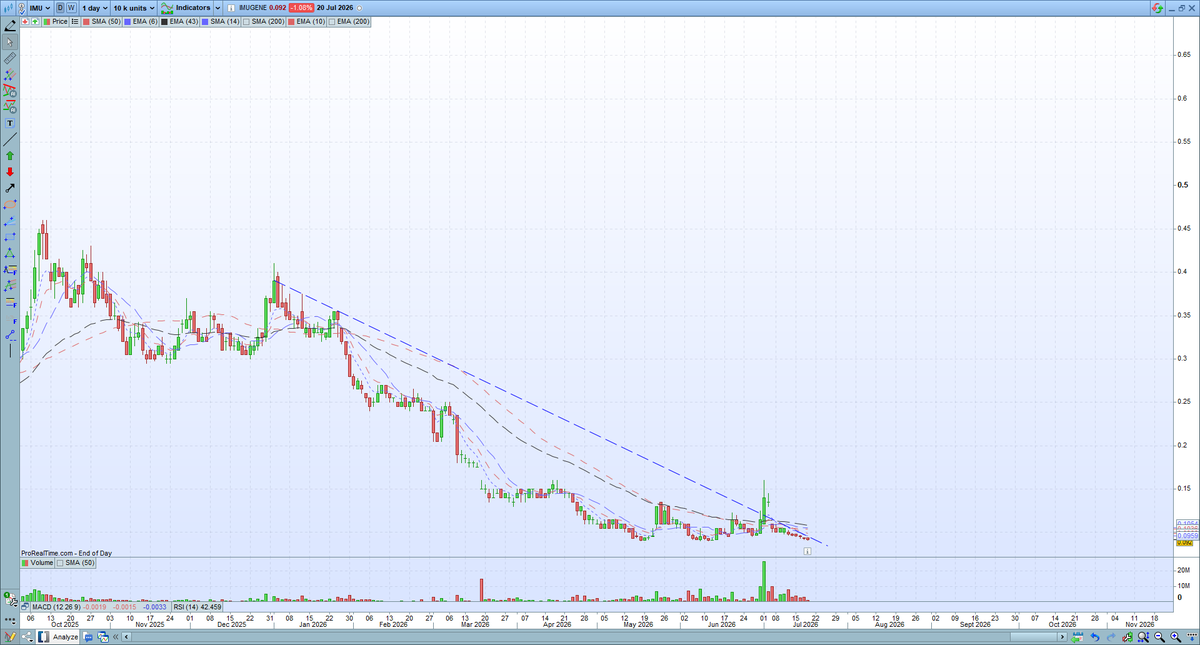Toggle the SMA (50) price indicator
1200x645 pixels.
101,21
